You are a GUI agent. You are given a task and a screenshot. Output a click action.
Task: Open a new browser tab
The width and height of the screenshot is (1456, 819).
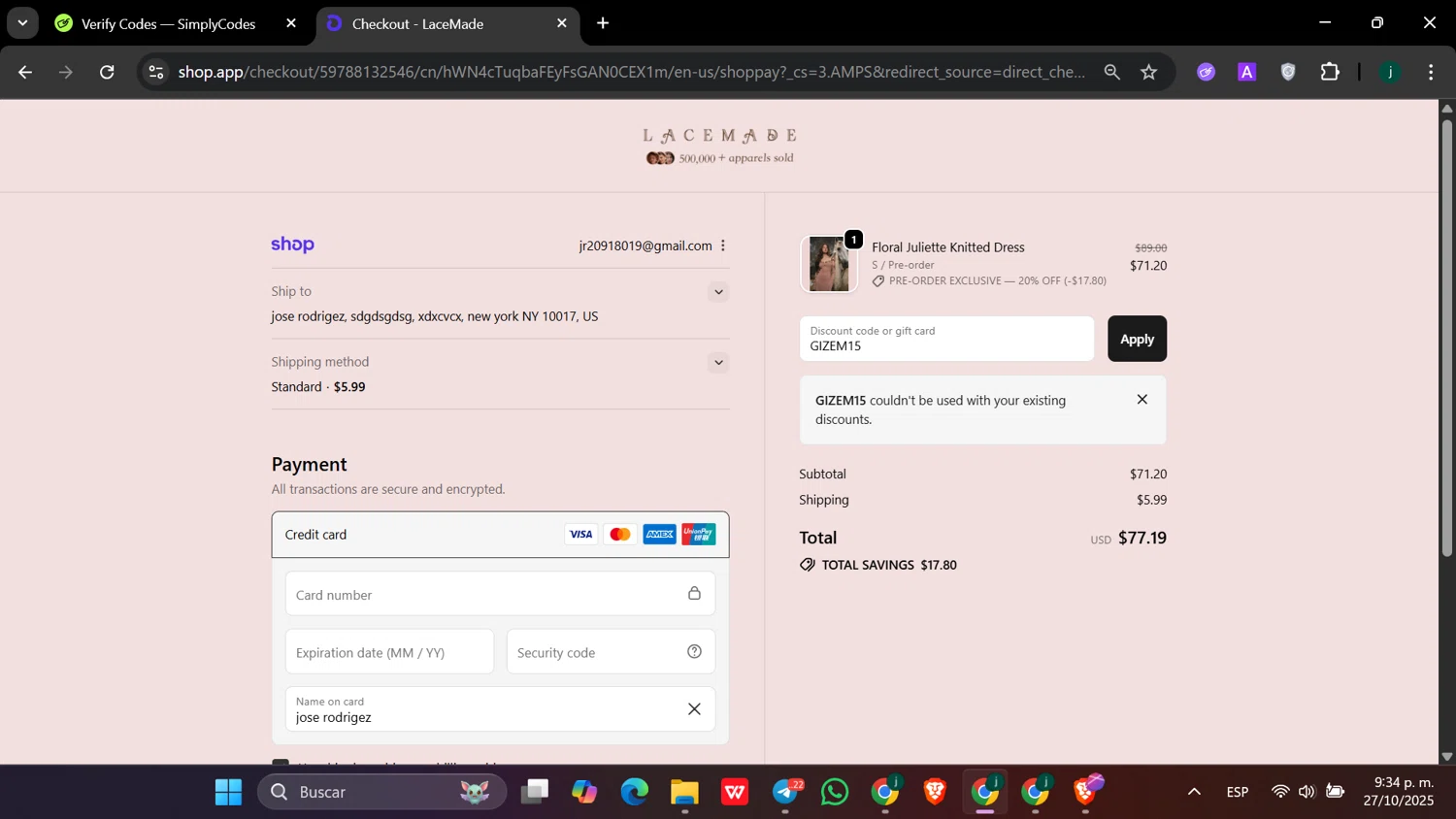pyautogui.click(x=603, y=23)
